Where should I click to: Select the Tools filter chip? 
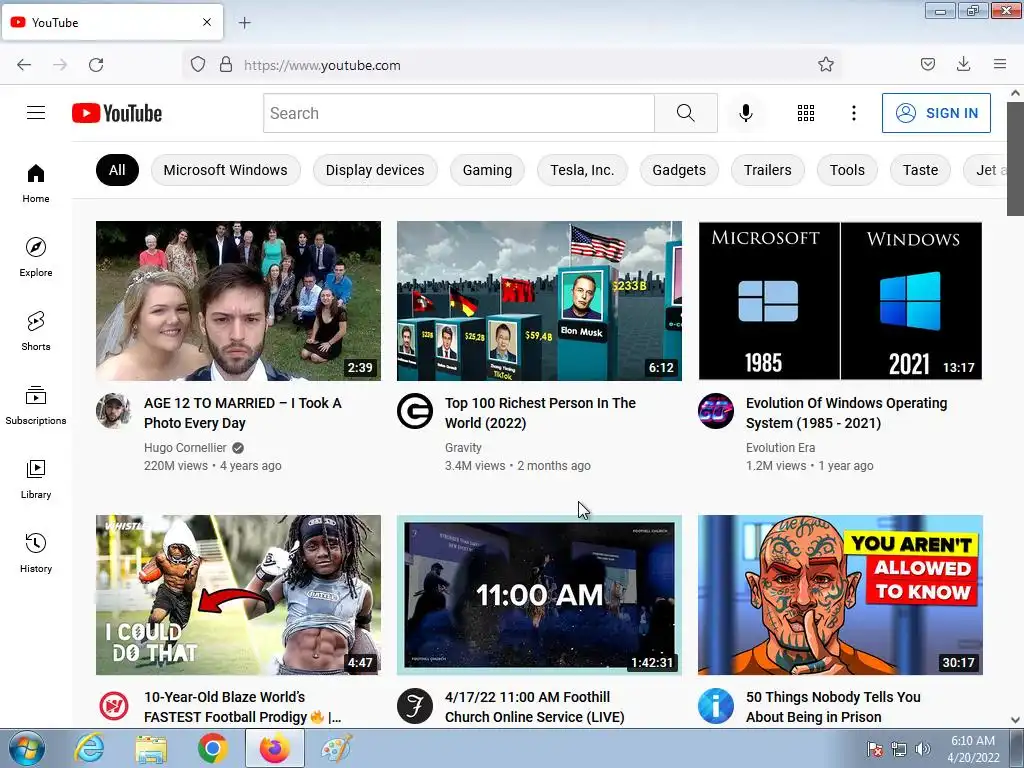point(847,170)
